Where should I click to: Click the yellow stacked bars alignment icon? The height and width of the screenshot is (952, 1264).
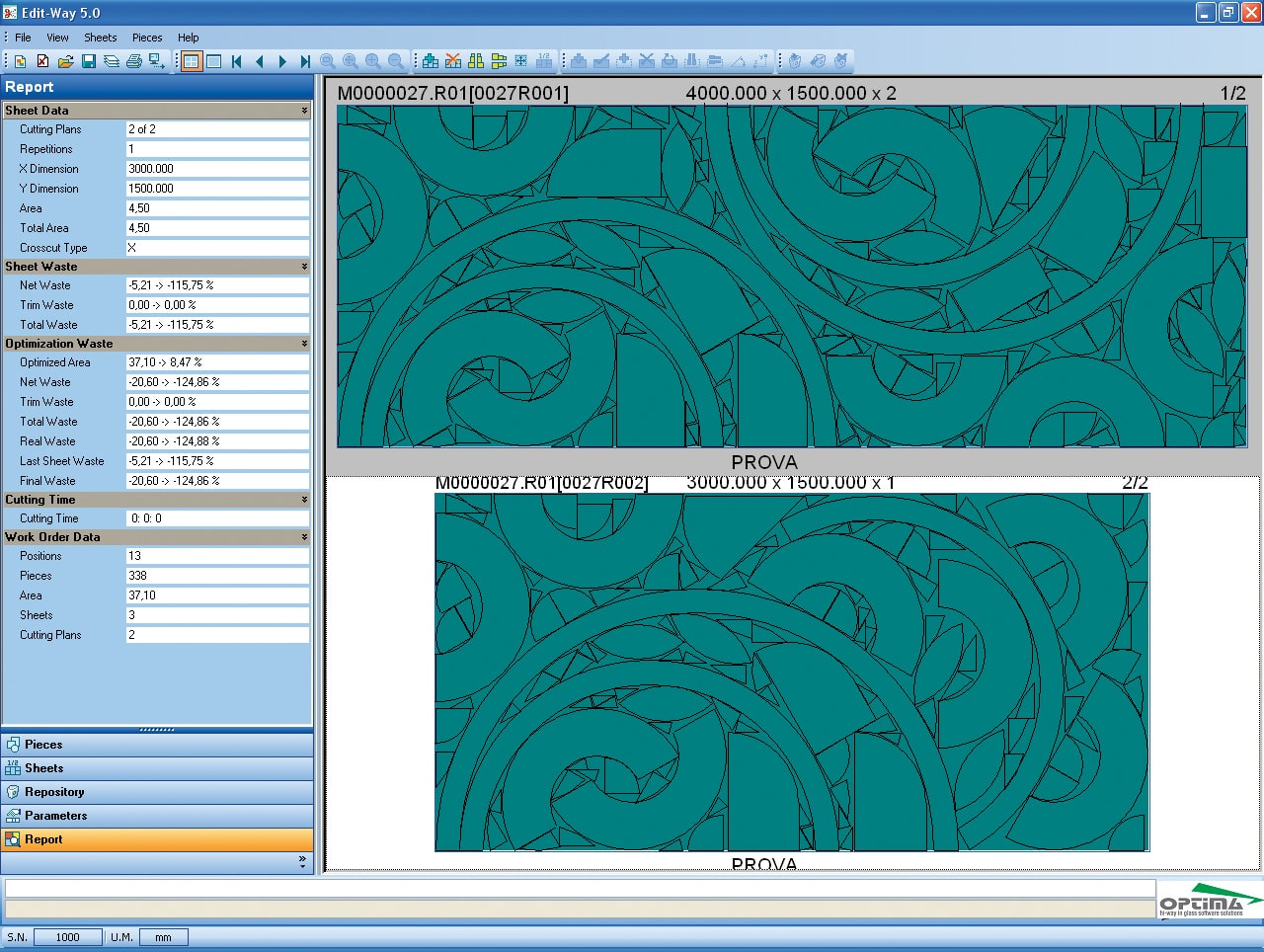point(499,61)
